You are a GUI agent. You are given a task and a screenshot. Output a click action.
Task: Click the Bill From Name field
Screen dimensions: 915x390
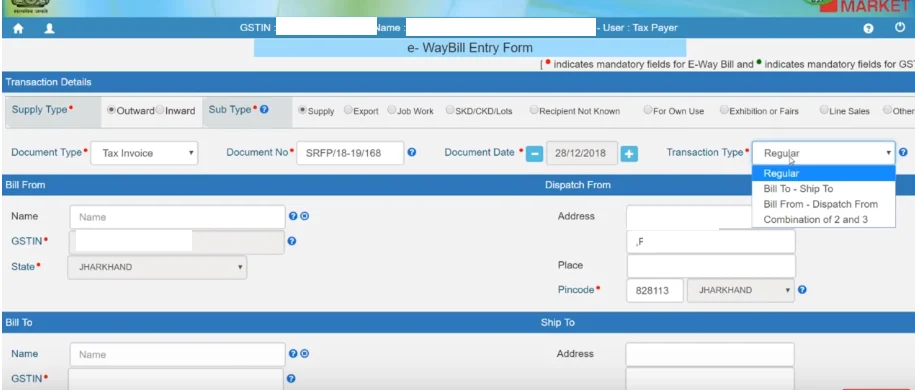point(177,217)
